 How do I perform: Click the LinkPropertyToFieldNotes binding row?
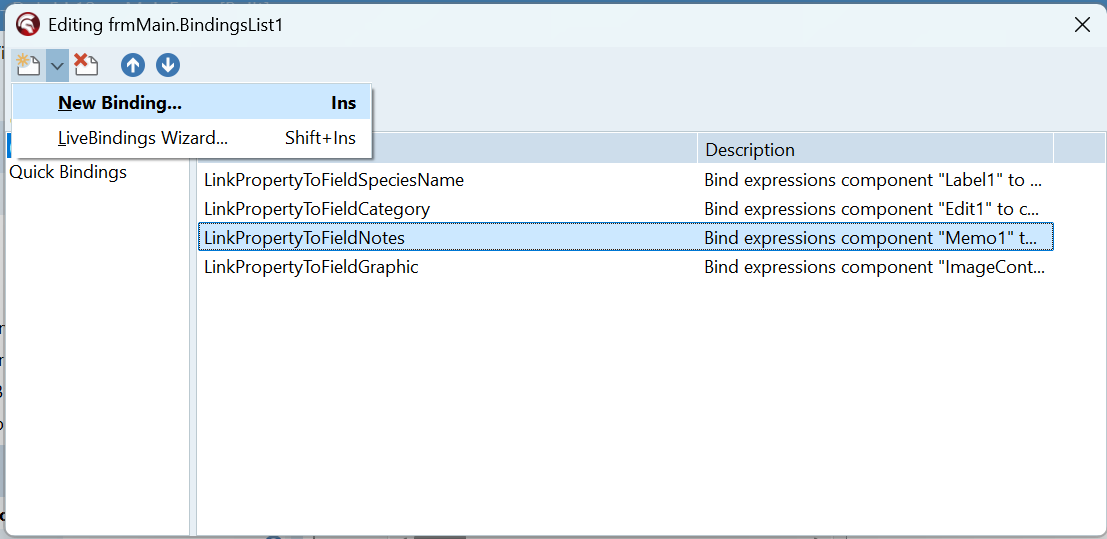tap(304, 238)
